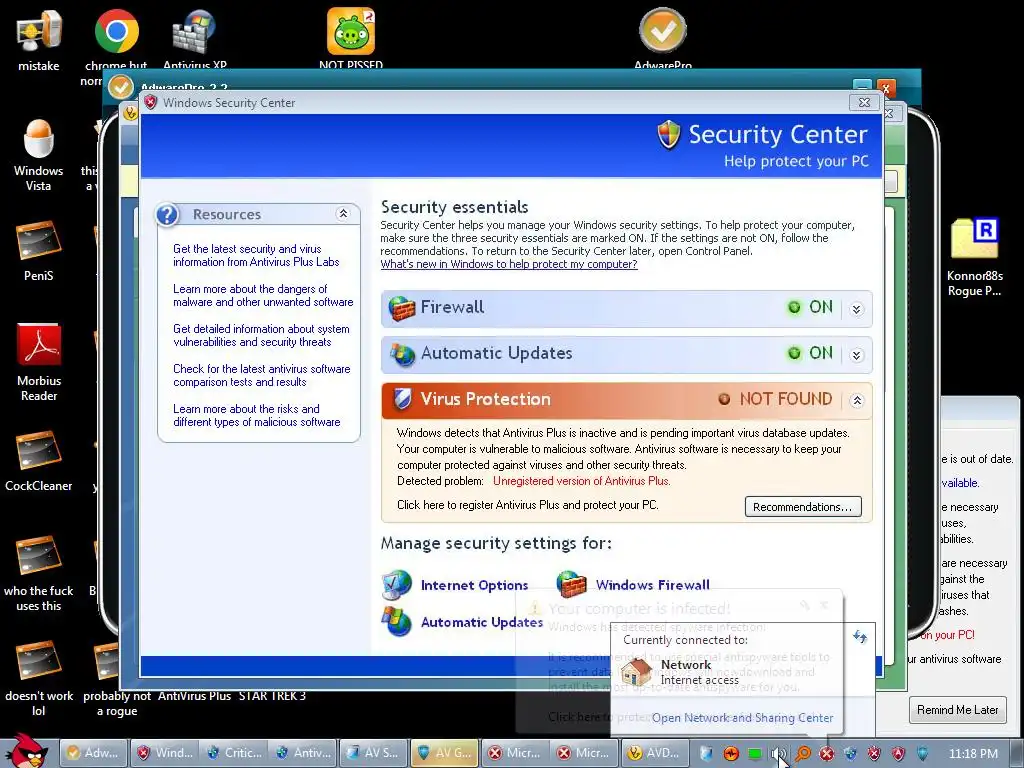Click the network activity icon in popup
The image size is (1024, 768).
click(860, 636)
